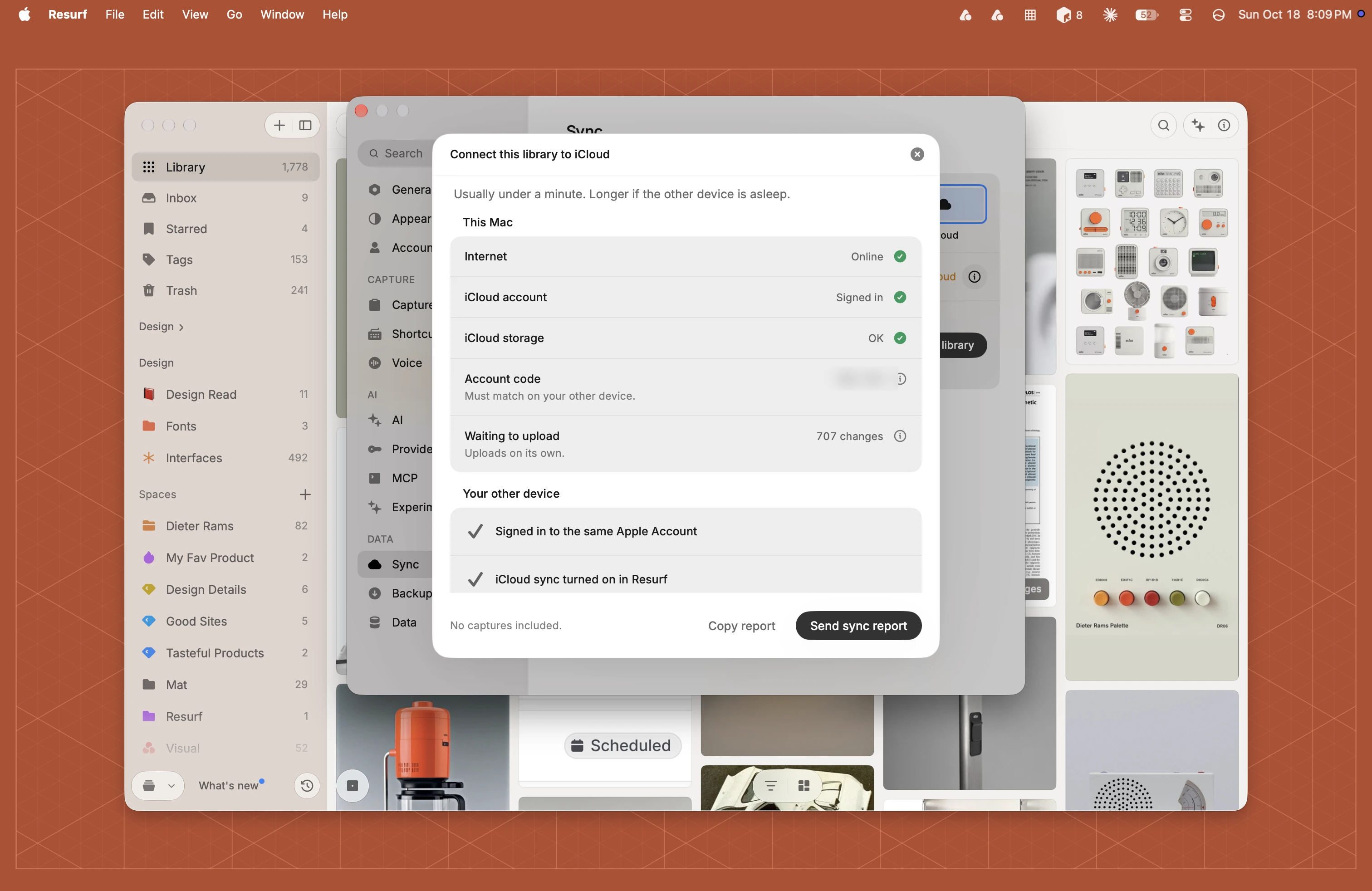Open macOS Control Center icon
Image resolution: width=1372 pixels, height=891 pixels.
1185,15
